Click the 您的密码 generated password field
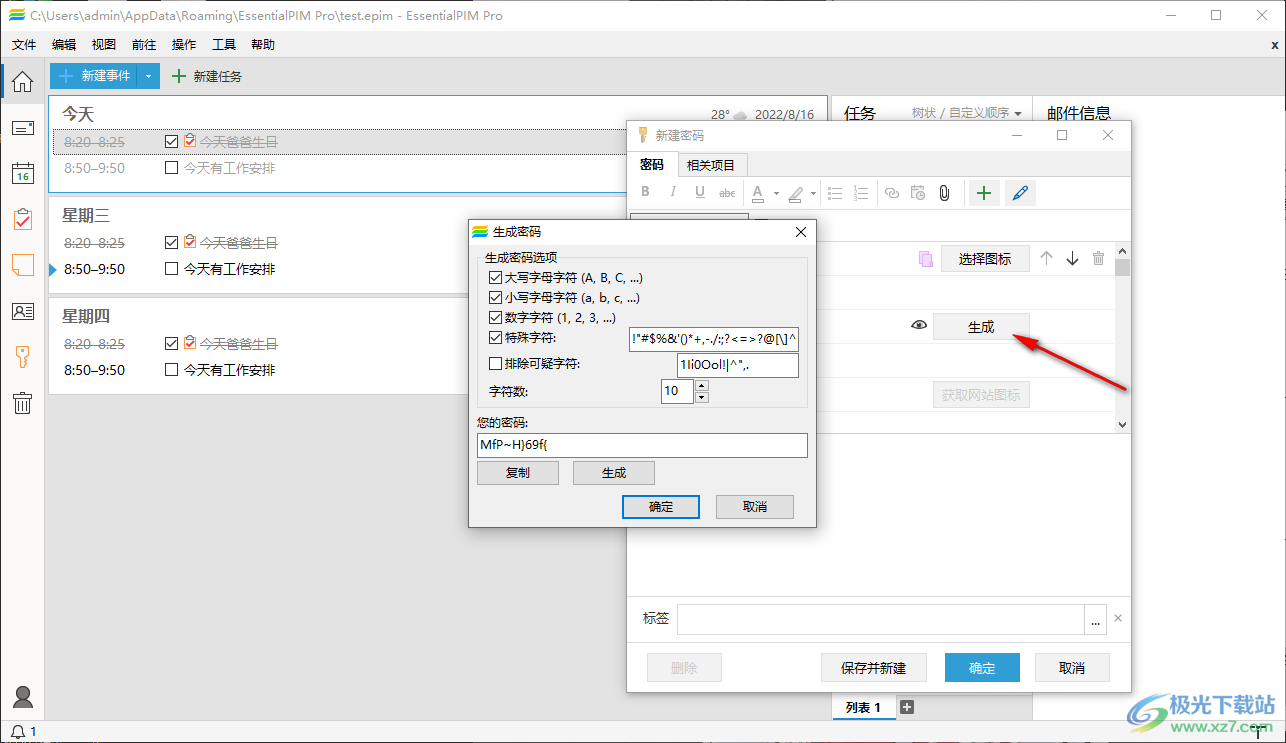 642,445
